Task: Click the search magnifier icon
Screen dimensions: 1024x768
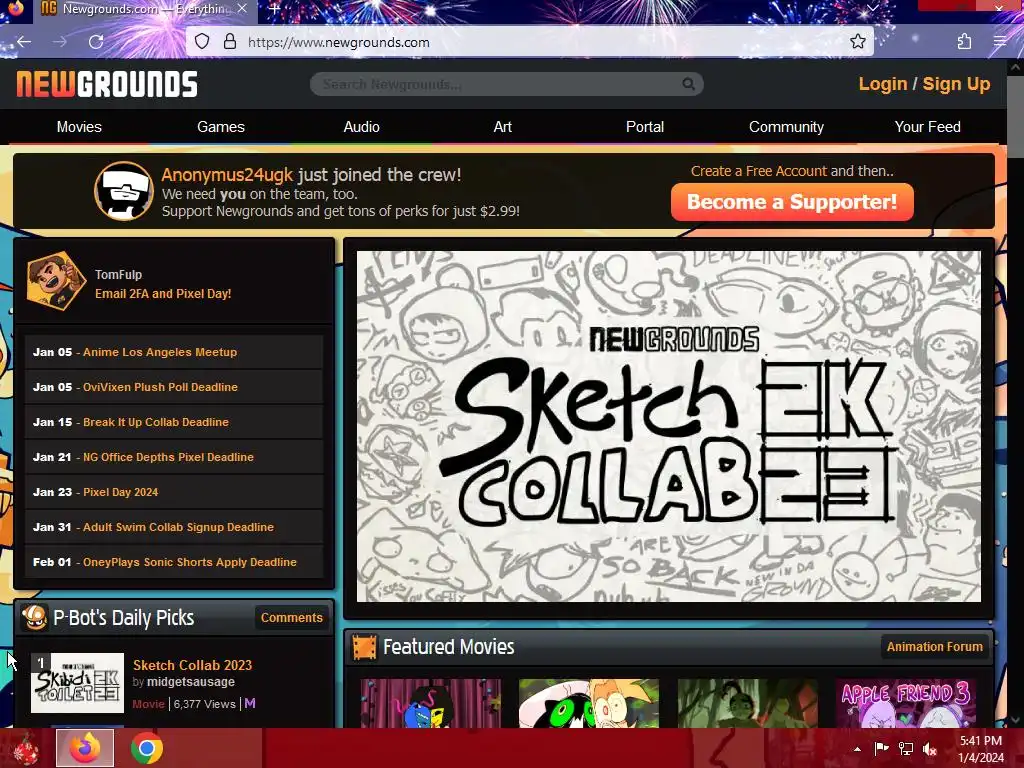Action: point(688,84)
